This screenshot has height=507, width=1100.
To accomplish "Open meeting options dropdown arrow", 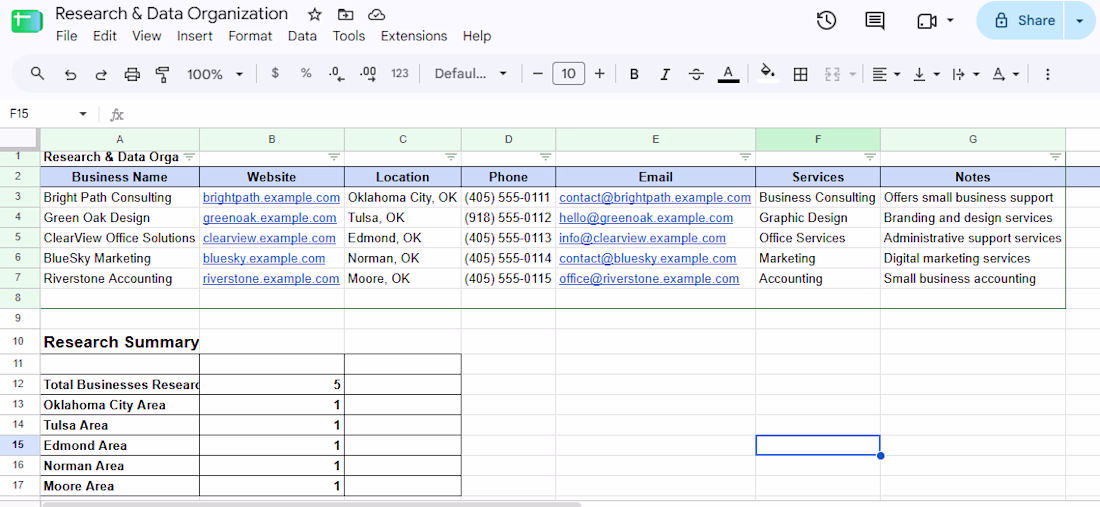I will pyautogui.click(x=950, y=20).
